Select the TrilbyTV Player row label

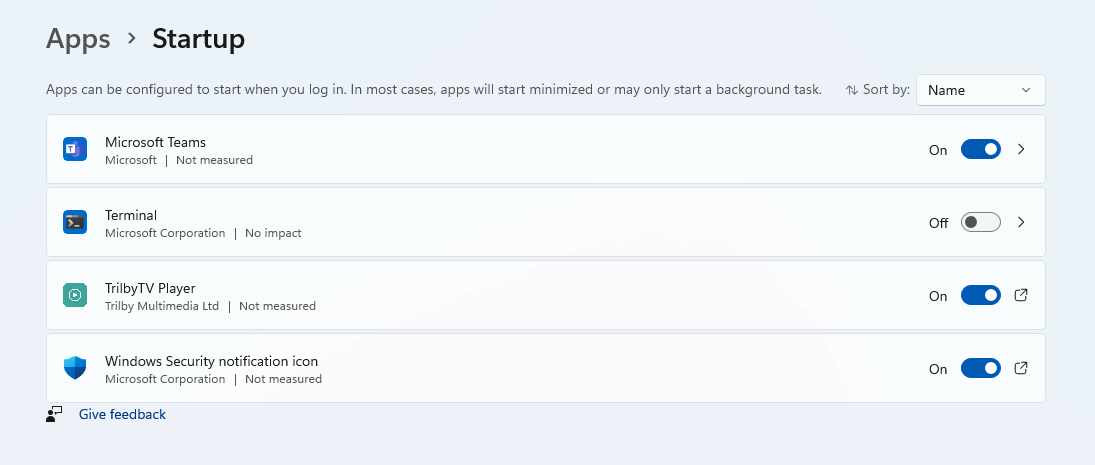pos(150,288)
